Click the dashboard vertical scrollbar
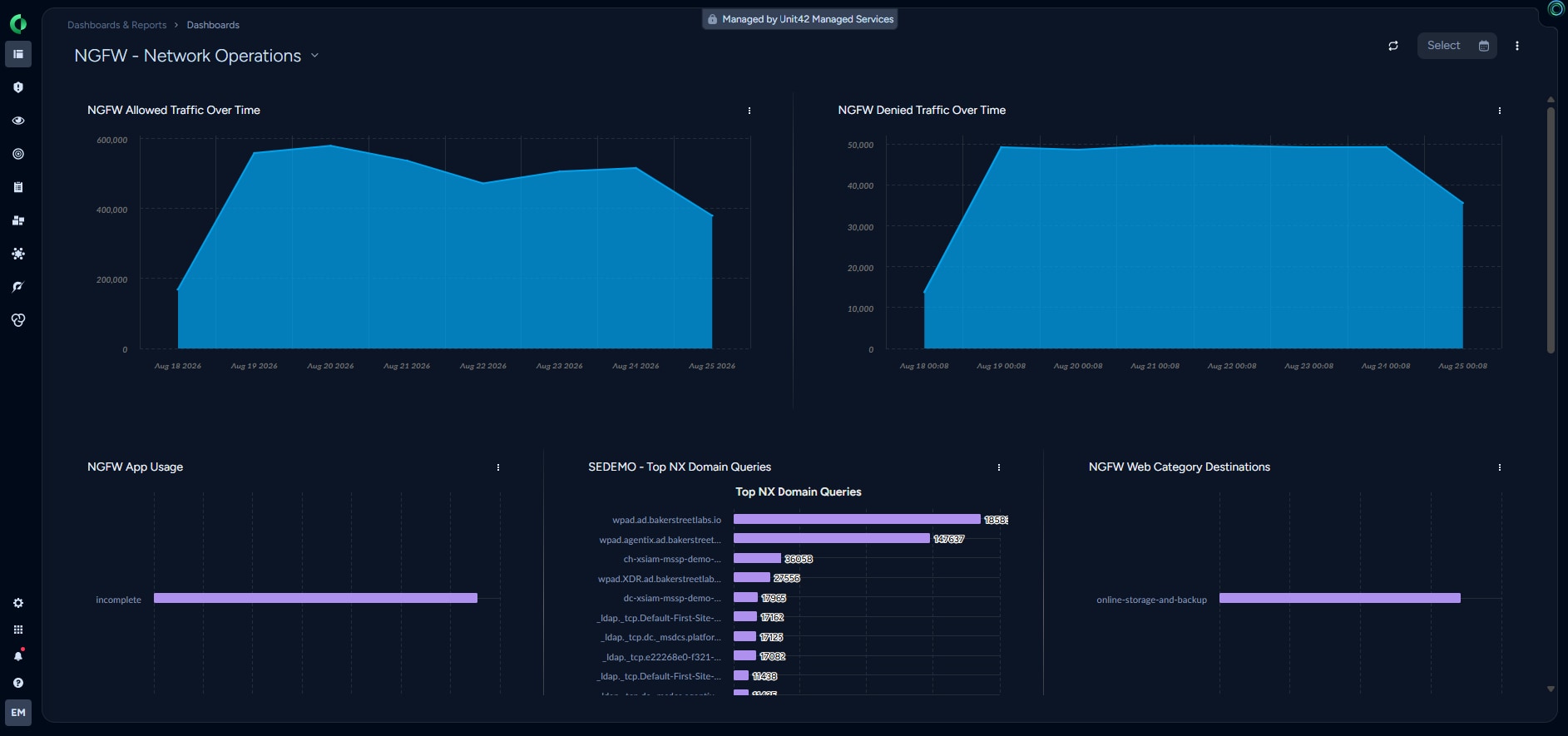 click(x=1551, y=230)
